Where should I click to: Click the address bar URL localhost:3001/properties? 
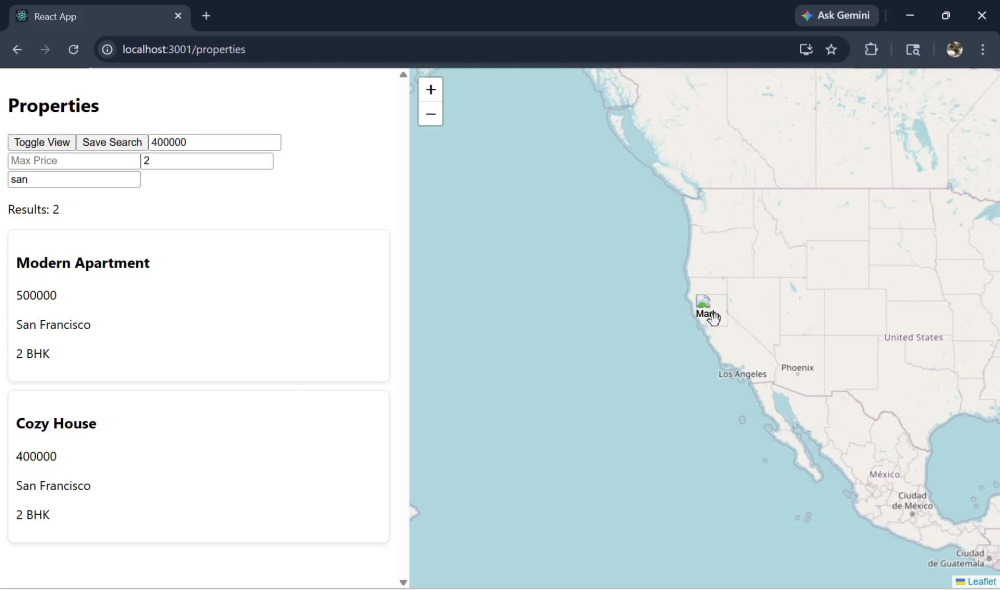184,49
